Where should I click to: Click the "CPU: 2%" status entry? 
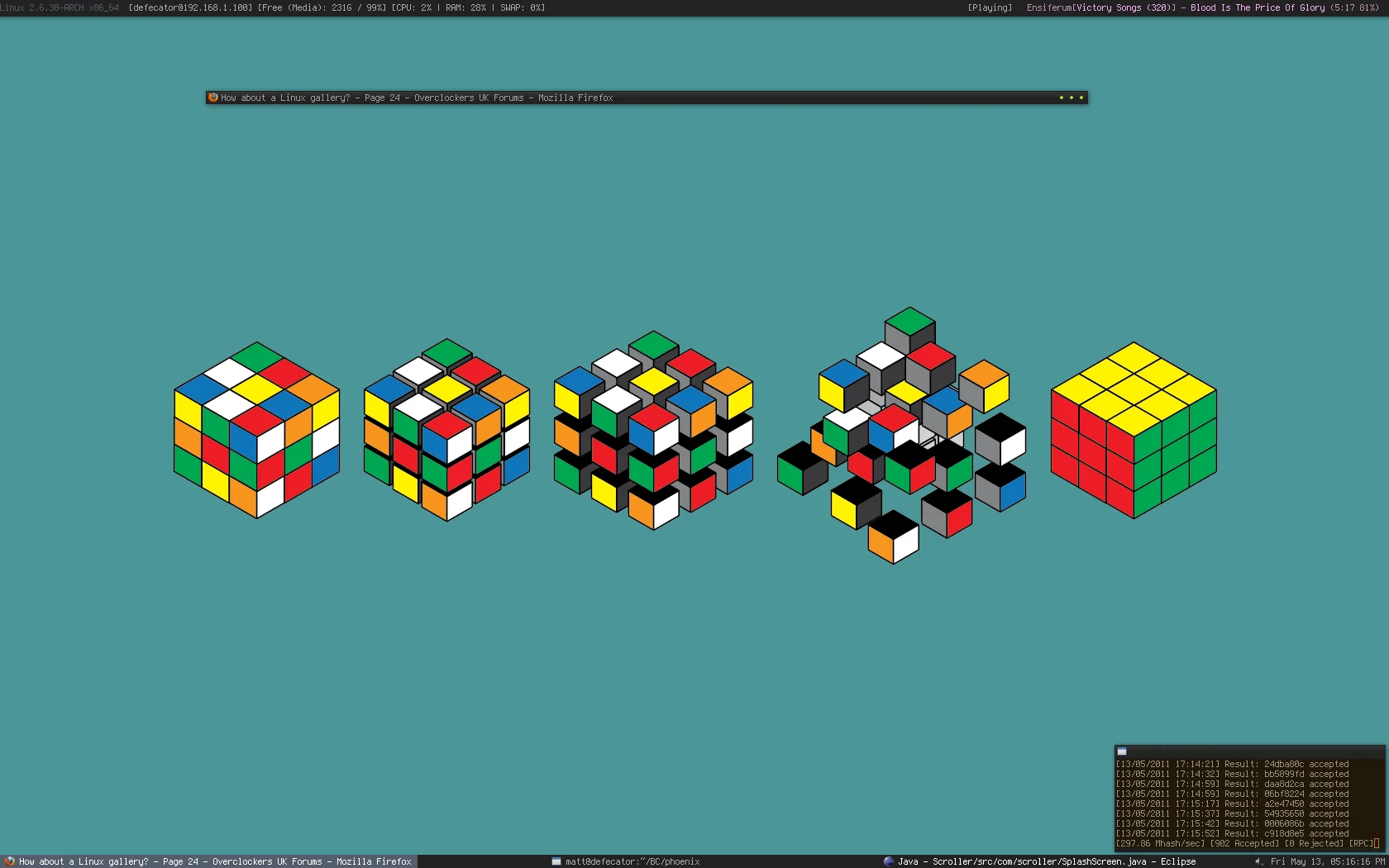click(412, 7)
